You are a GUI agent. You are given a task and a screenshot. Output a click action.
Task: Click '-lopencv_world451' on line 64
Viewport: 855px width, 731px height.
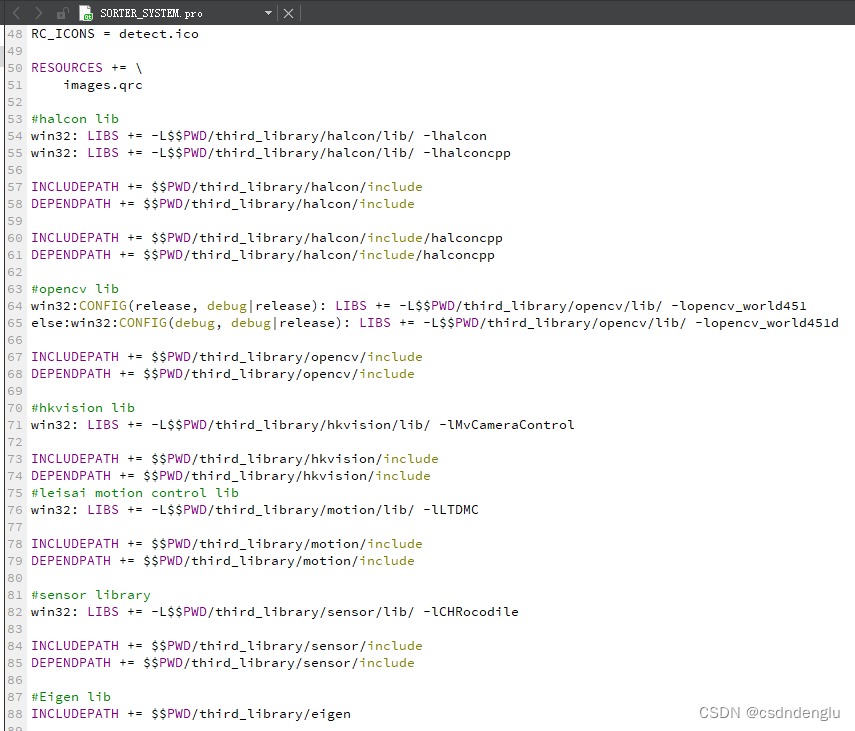tap(739, 306)
